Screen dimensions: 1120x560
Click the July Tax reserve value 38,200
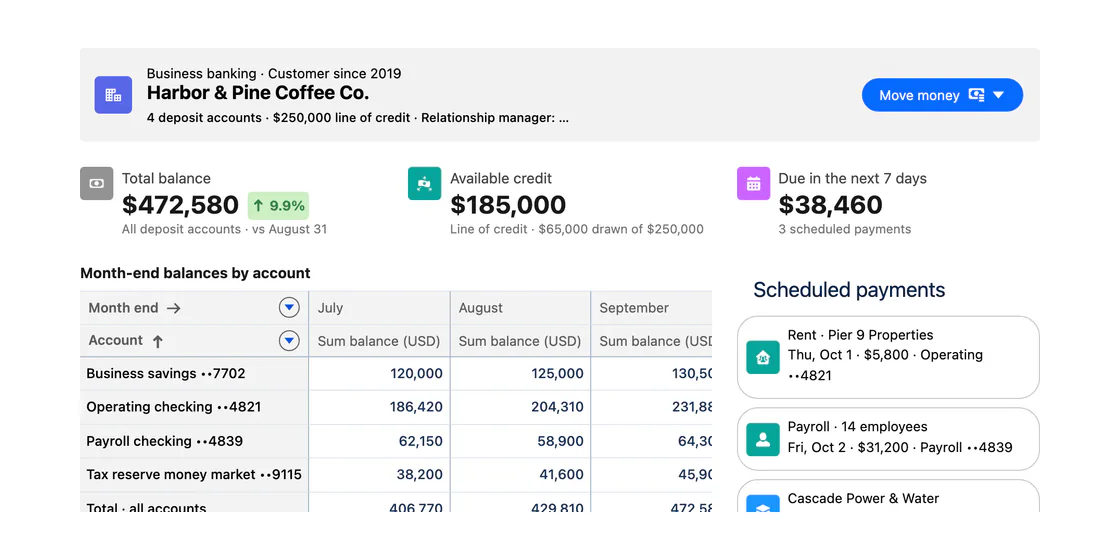click(421, 475)
